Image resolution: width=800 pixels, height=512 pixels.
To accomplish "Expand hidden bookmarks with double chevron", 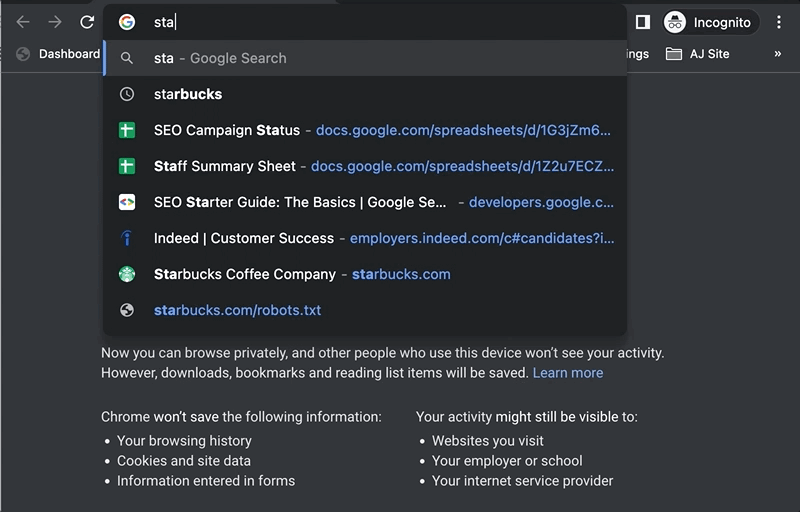I will click(777, 54).
